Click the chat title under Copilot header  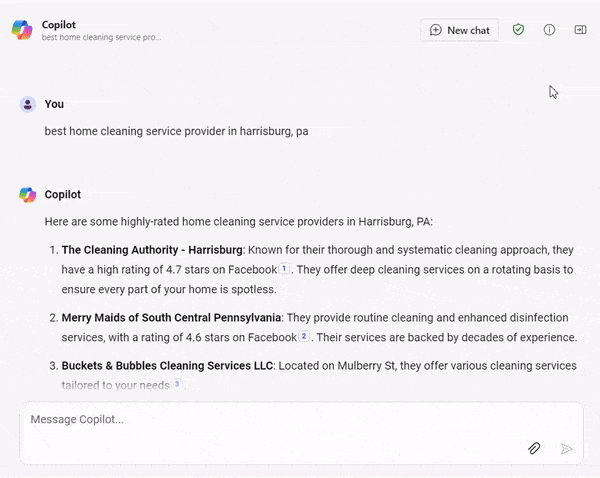click(x=101, y=37)
